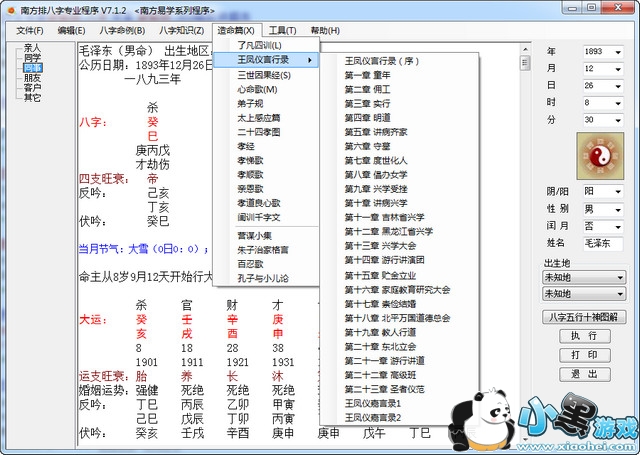Image resolution: width=640 pixels, height=455 pixels.
Task: Expand the 王凤仪言行录 submenu arrow
Action: coord(310,60)
